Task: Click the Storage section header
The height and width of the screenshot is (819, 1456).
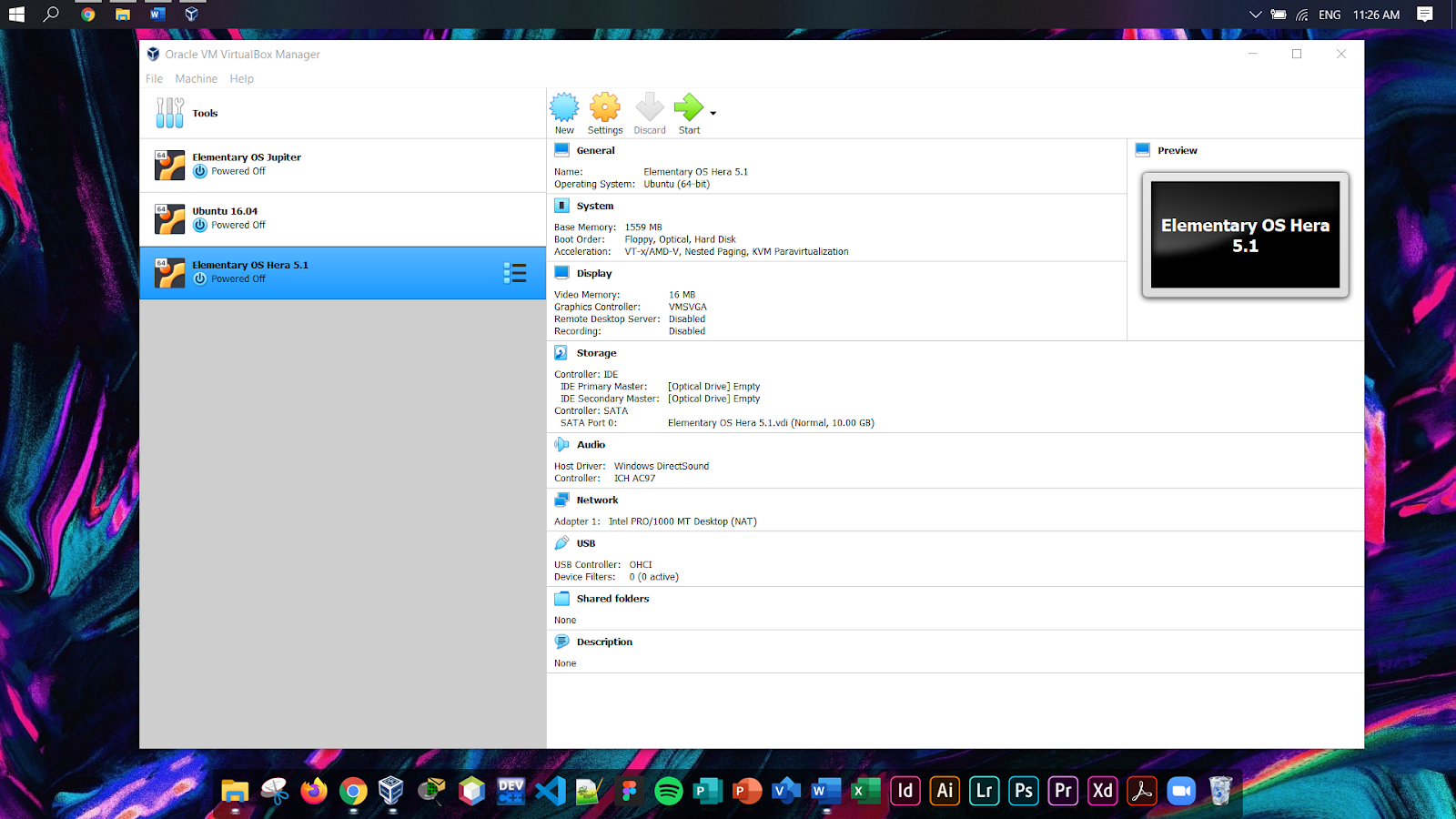Action: click(597, 353)
